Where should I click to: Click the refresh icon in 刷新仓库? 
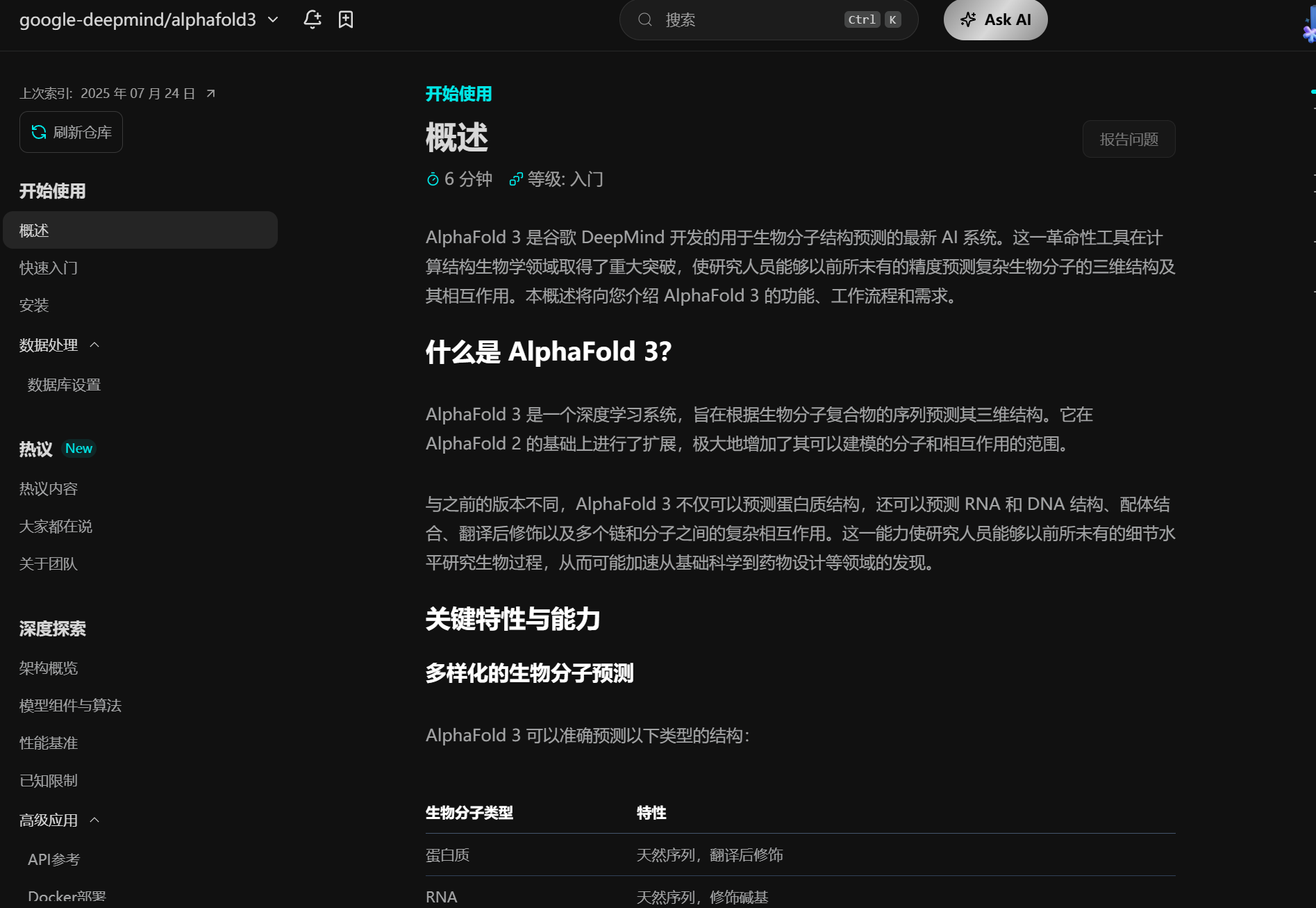pyautogui.click(x=39, y=132)
